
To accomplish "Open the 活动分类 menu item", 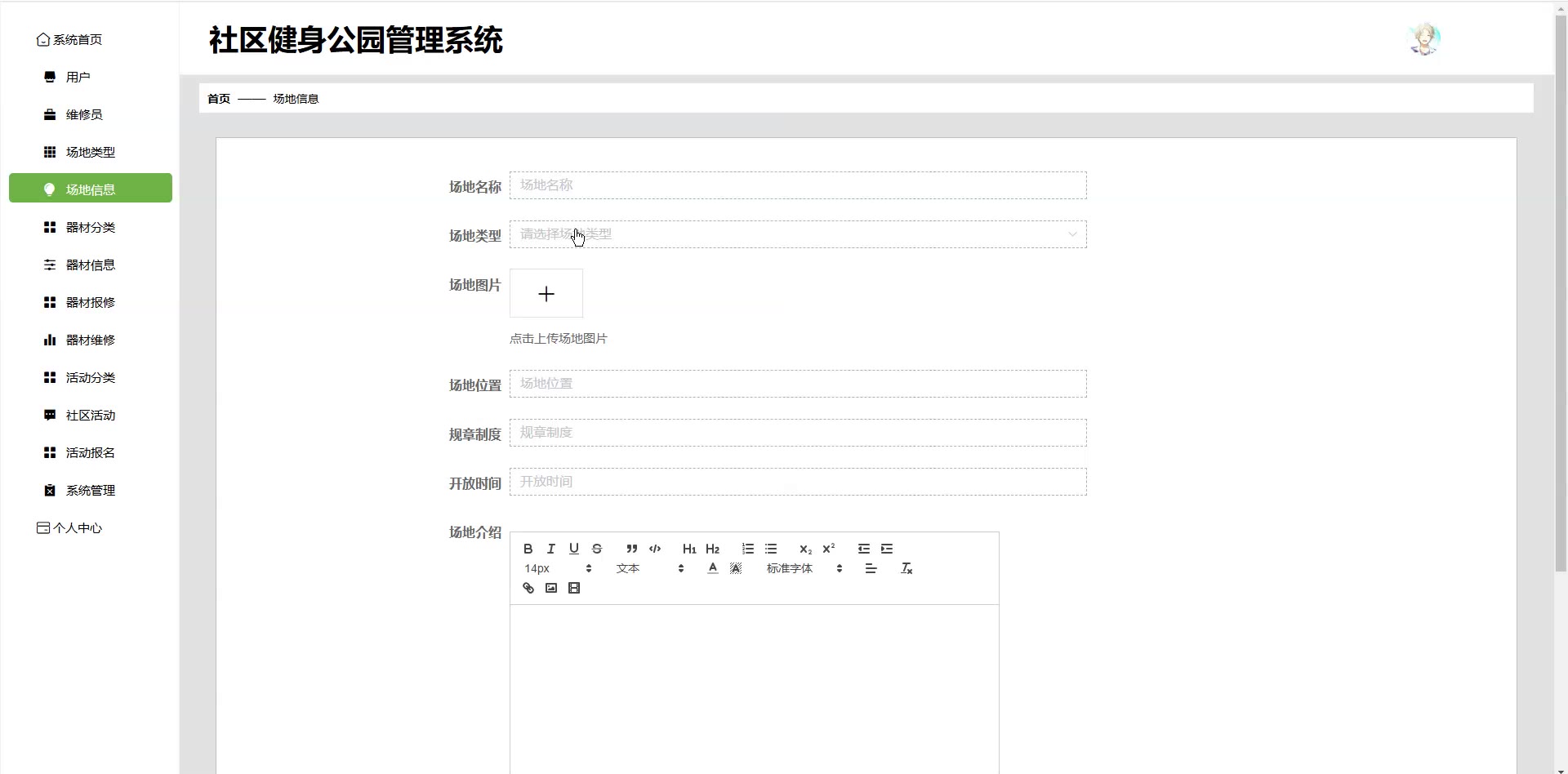I will click(91, 377).
